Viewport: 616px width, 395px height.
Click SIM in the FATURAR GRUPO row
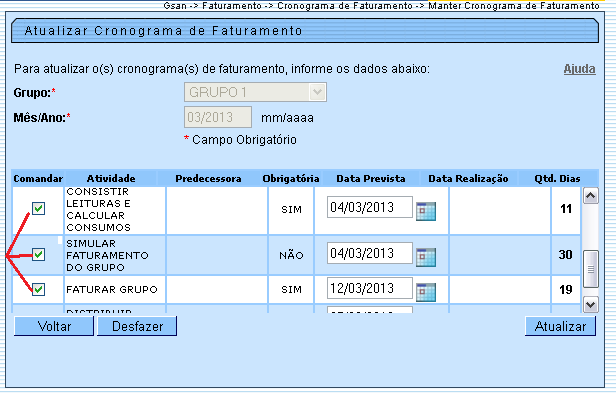291,290
